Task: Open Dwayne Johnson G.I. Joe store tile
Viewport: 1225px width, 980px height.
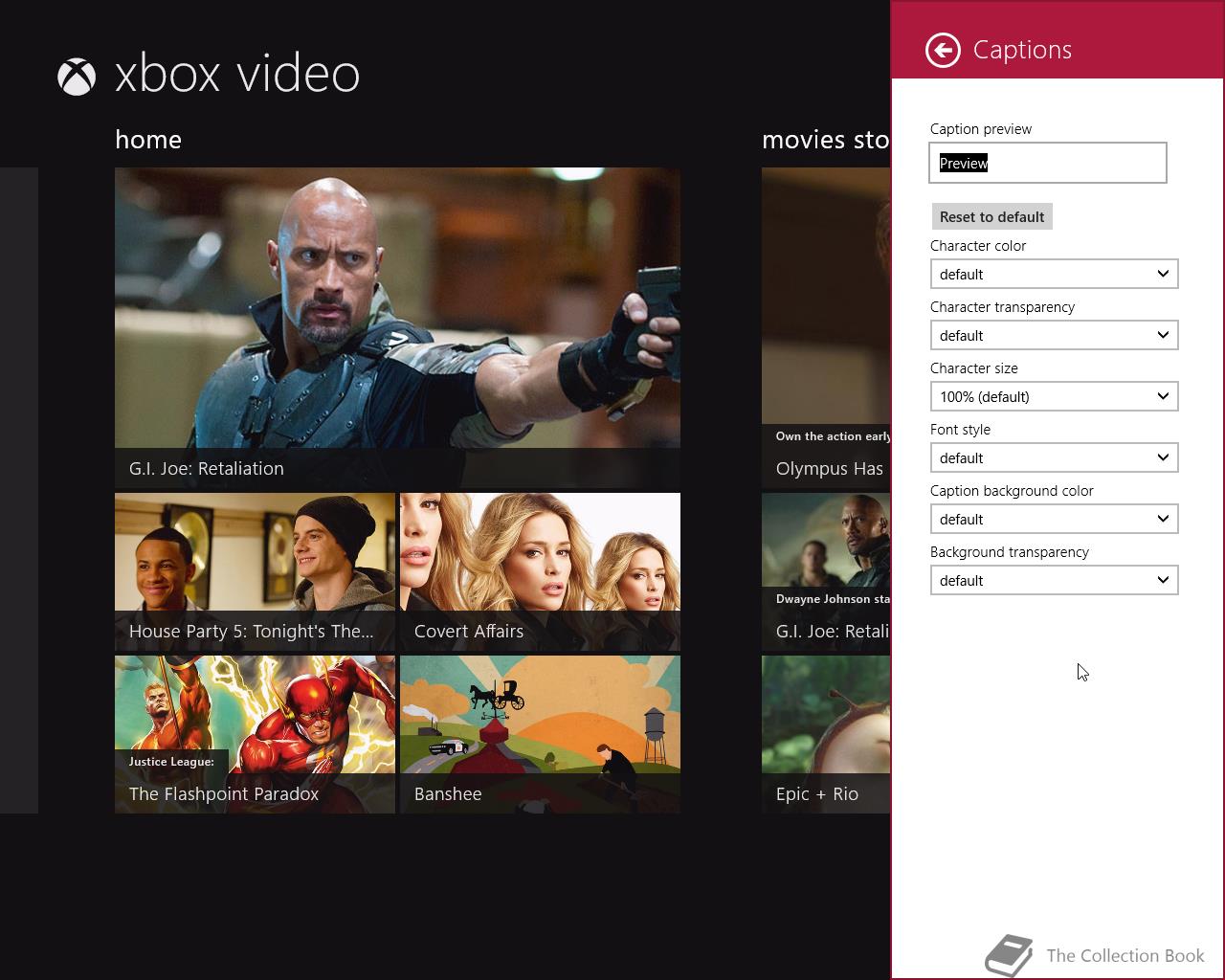Action: click(x=826, y=572)
